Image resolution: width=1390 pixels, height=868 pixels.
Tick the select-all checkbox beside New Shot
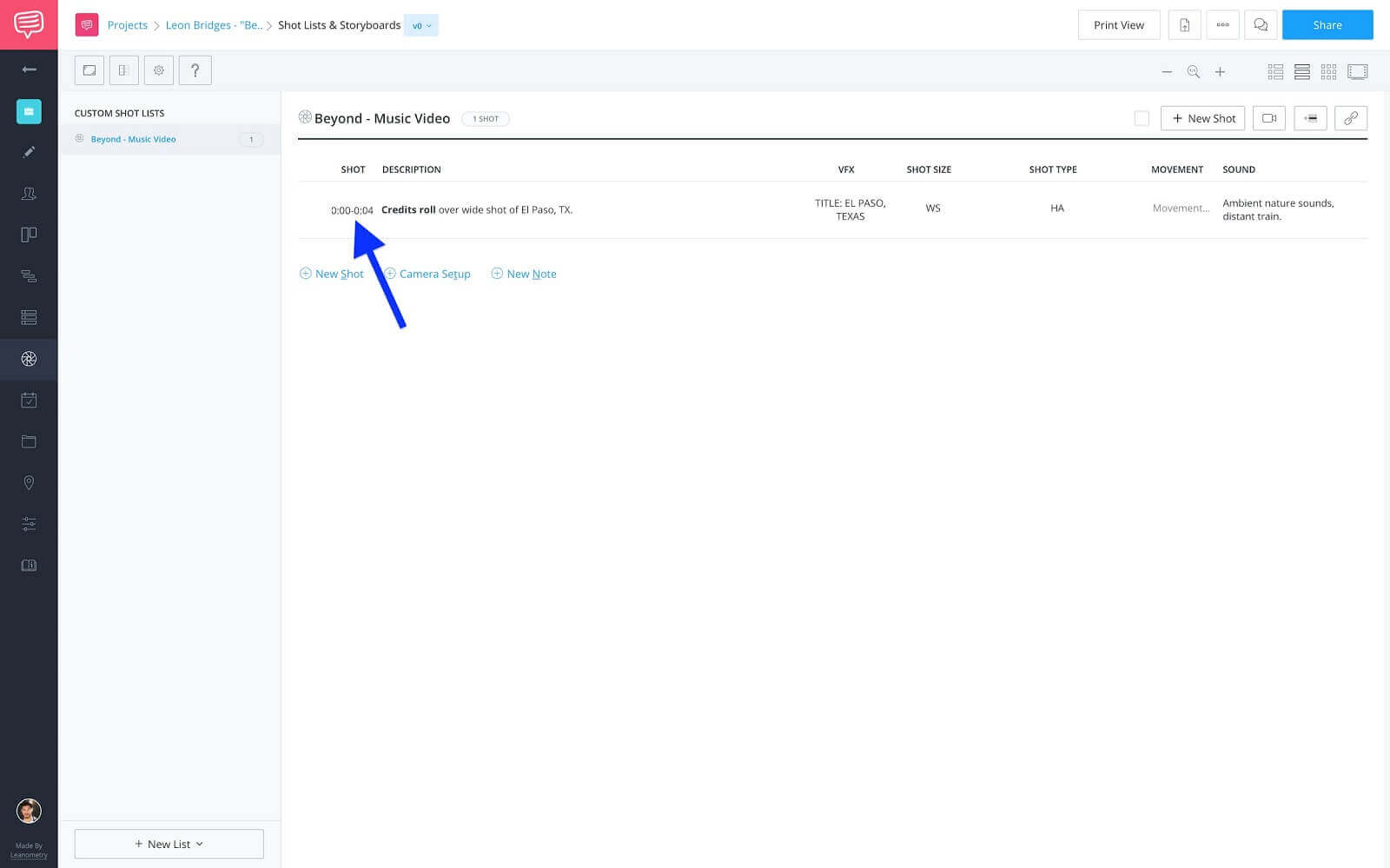click(1142, 118)
